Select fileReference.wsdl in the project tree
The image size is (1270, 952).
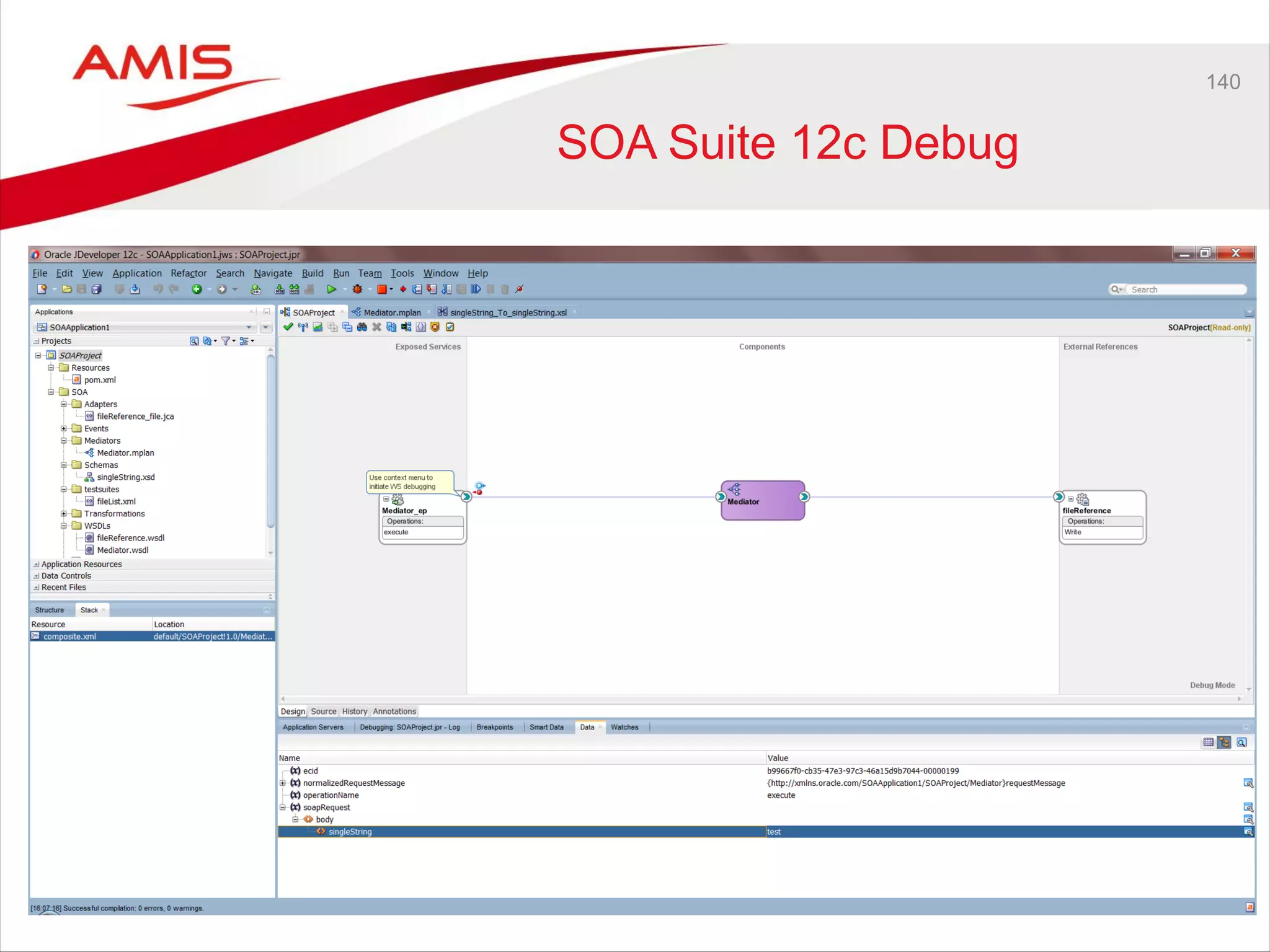coord(131,538)
